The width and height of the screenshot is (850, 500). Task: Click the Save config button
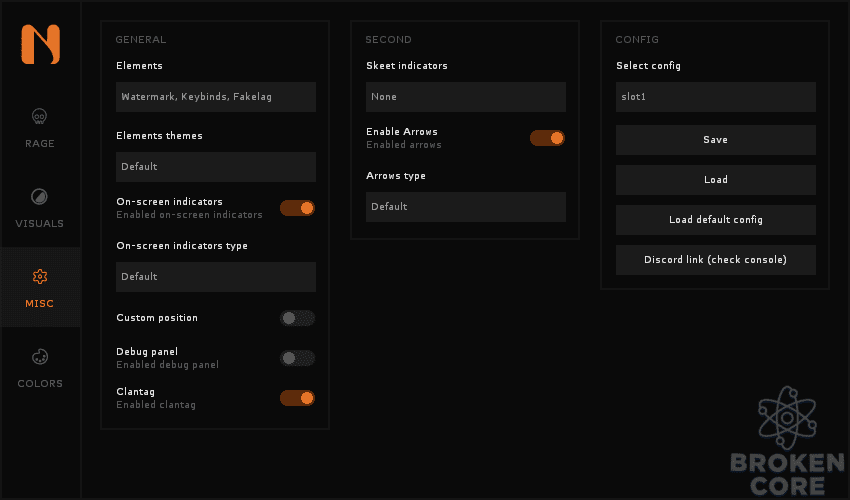(716, 140)
